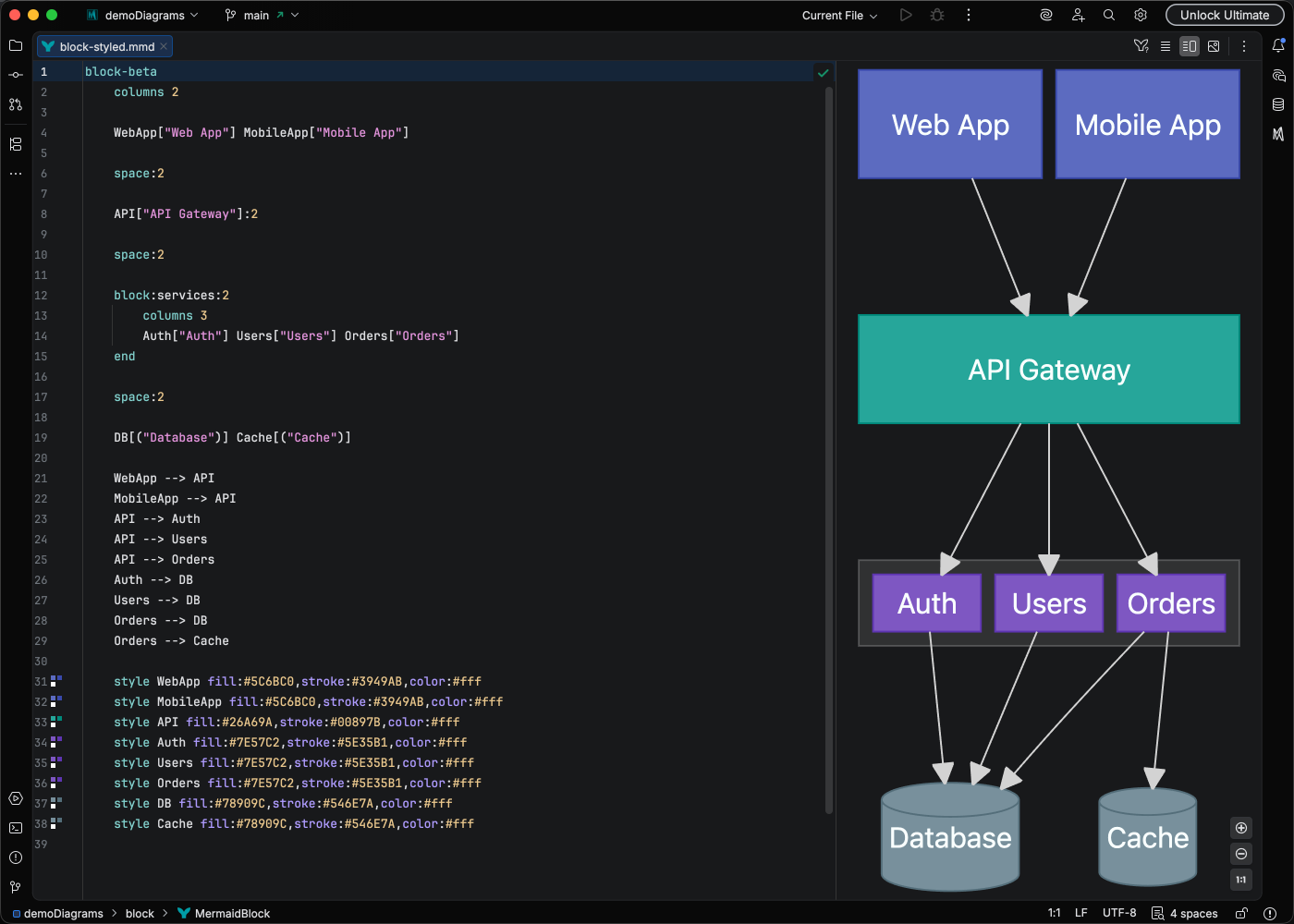Click the 4 spaces indent setting
Image resolution: width=1294 pixels, height=924 pixels.
click(1192, 914)
